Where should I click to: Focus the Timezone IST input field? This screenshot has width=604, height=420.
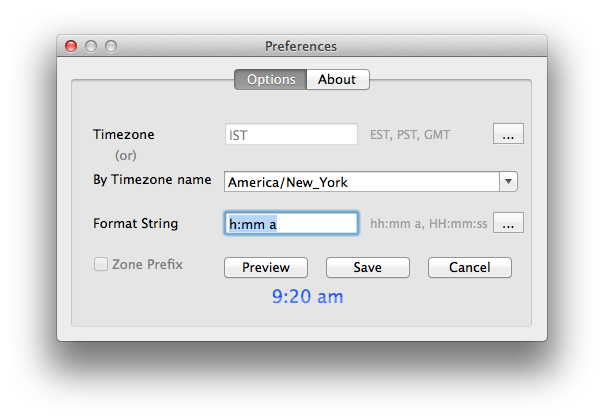(291, 134)
